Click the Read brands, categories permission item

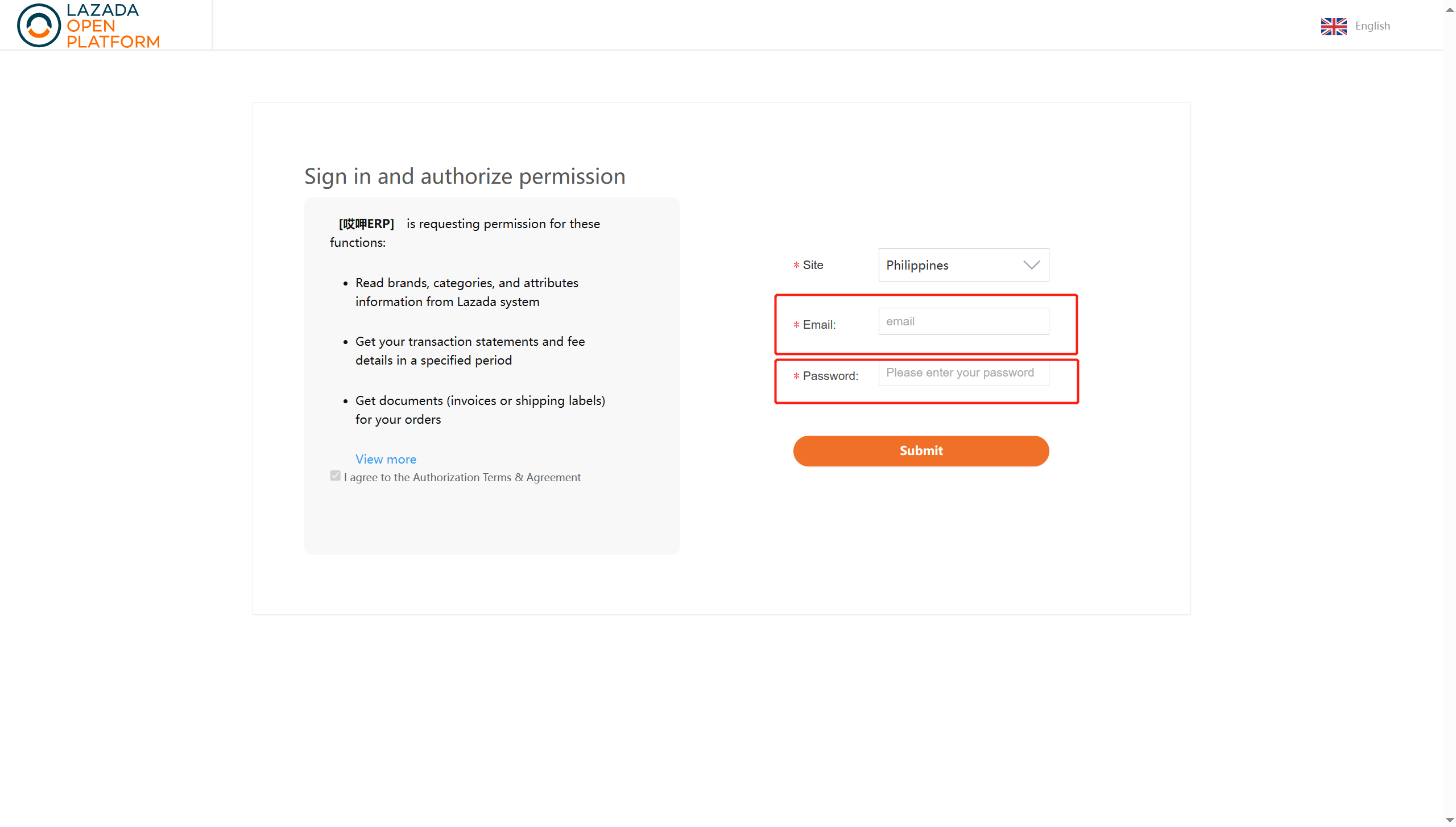pos(466,292)
